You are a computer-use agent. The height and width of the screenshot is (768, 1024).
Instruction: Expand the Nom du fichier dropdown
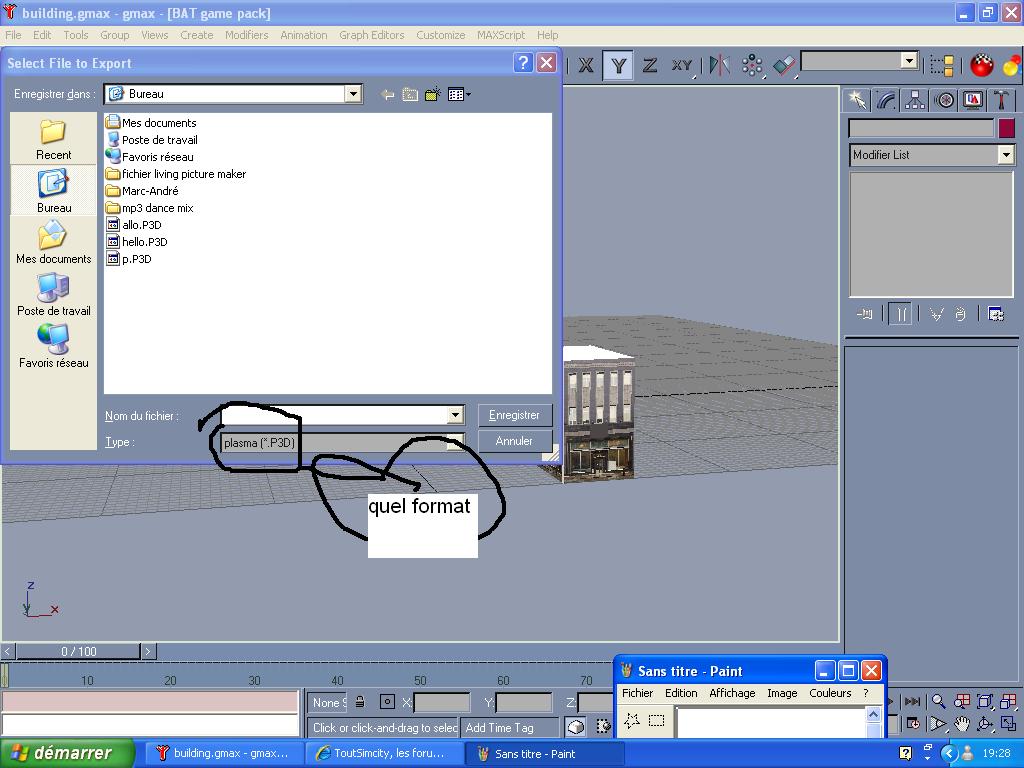coord(455,415)
